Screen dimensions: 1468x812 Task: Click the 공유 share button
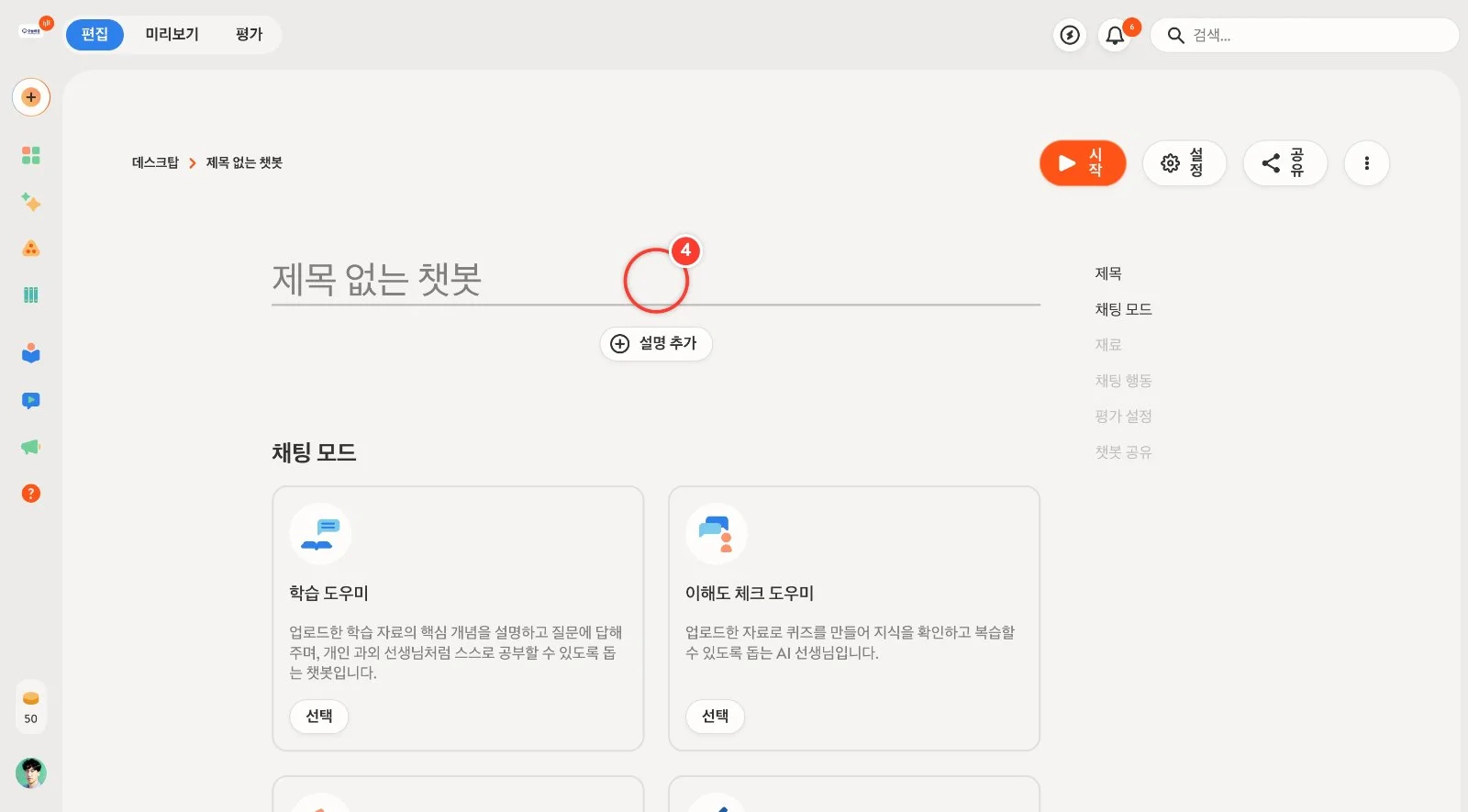click(1284, 163)
